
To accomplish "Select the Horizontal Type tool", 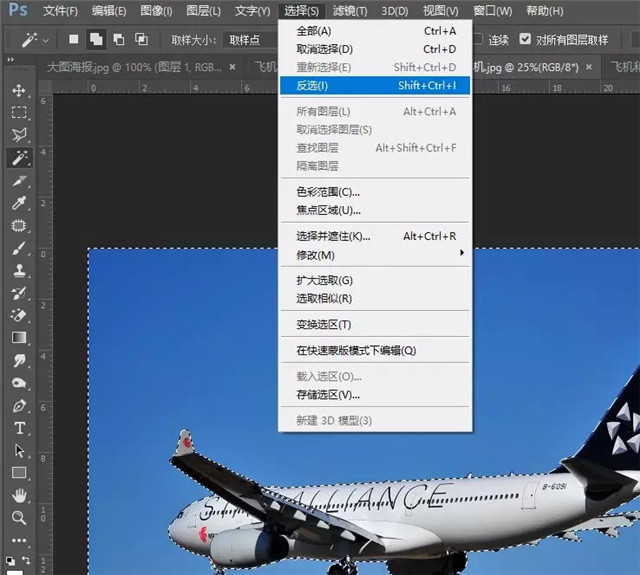I will pos(19,428).
